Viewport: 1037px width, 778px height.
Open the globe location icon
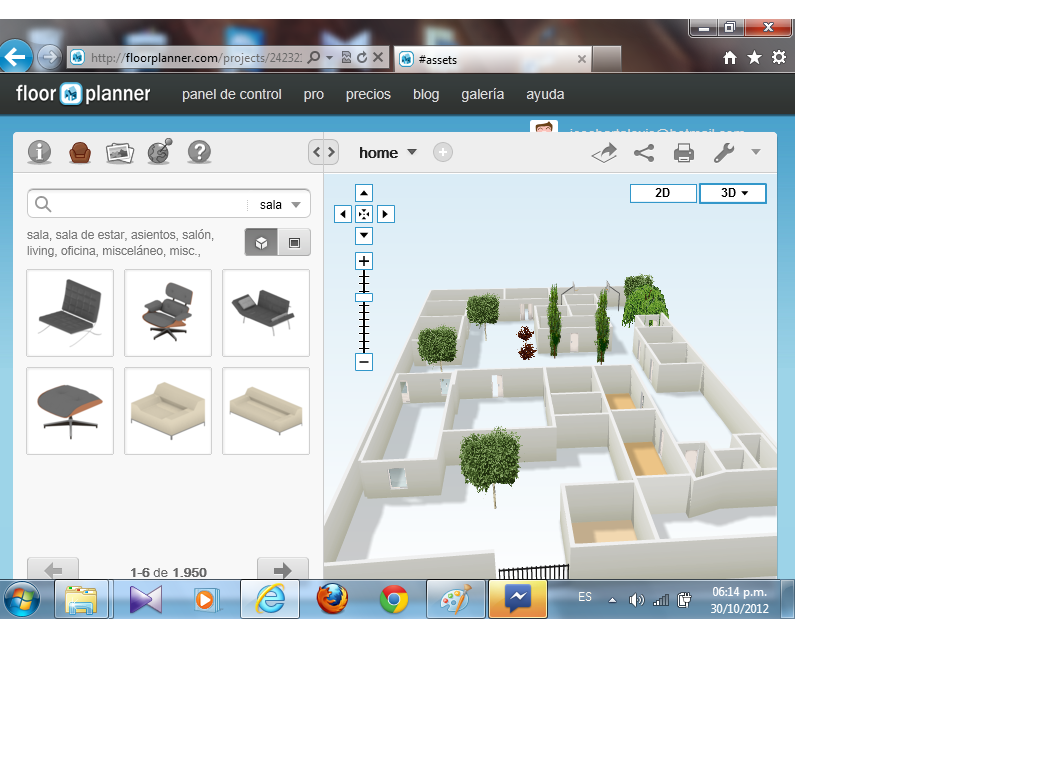pyautogui.click(x=159, y=151)
